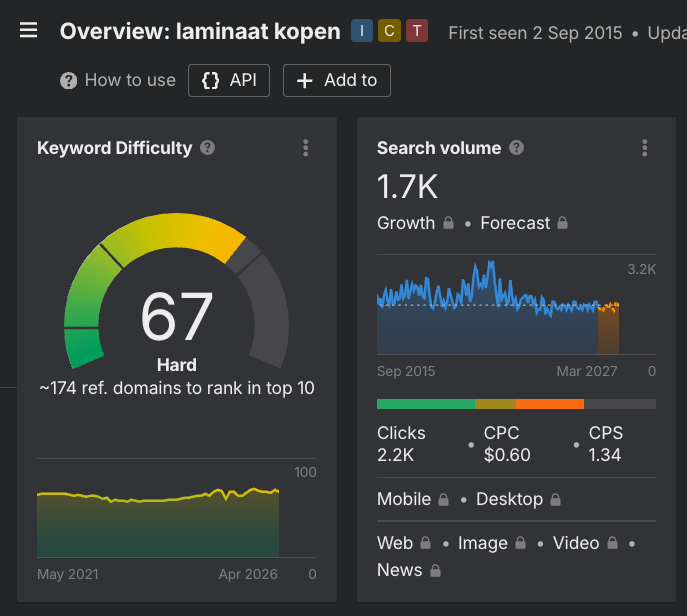Viewport: 687px width, 616px height.
Task: Click the lock icon beside Video
Action: pyautogui.click(x=613, y=543)
